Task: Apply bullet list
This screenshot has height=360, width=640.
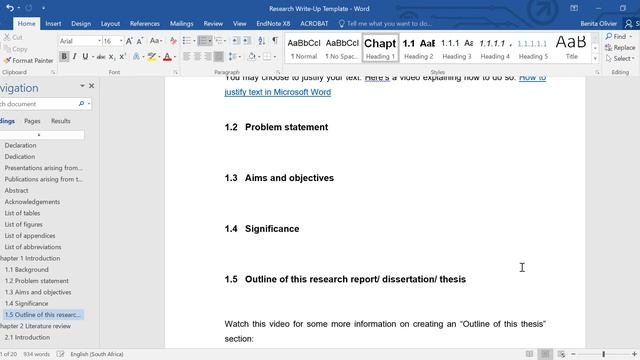Action: [187, 40]
